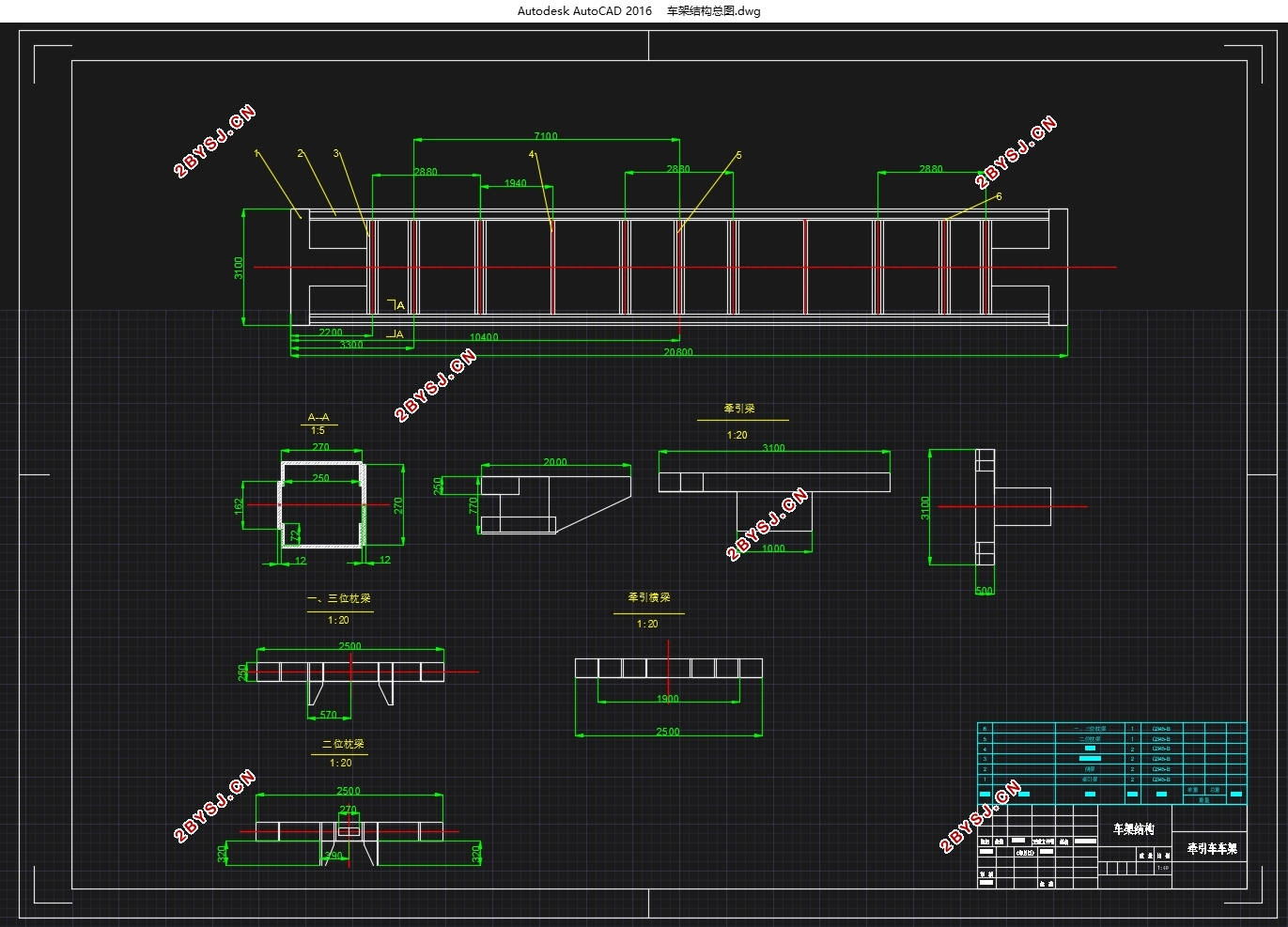1288x927 pixels.
Task: Select the 3300 dimension text
Action: tap(351, 345)
